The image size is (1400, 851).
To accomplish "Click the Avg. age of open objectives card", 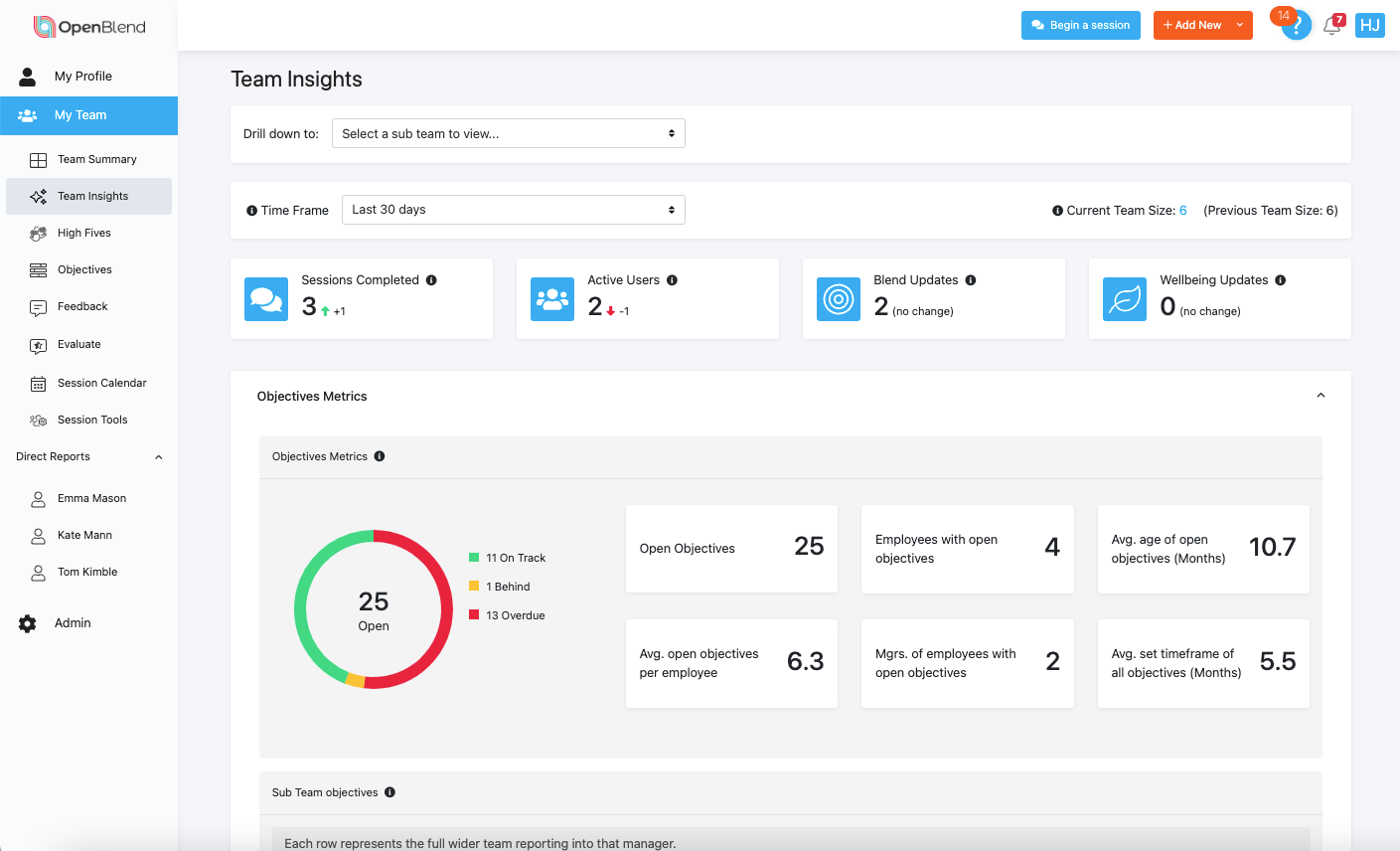I will tap(1203, 549).
